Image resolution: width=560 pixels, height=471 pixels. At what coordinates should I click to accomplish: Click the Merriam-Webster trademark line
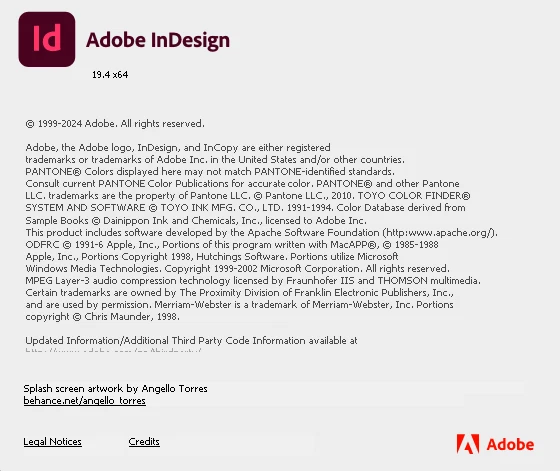[239, 305]
